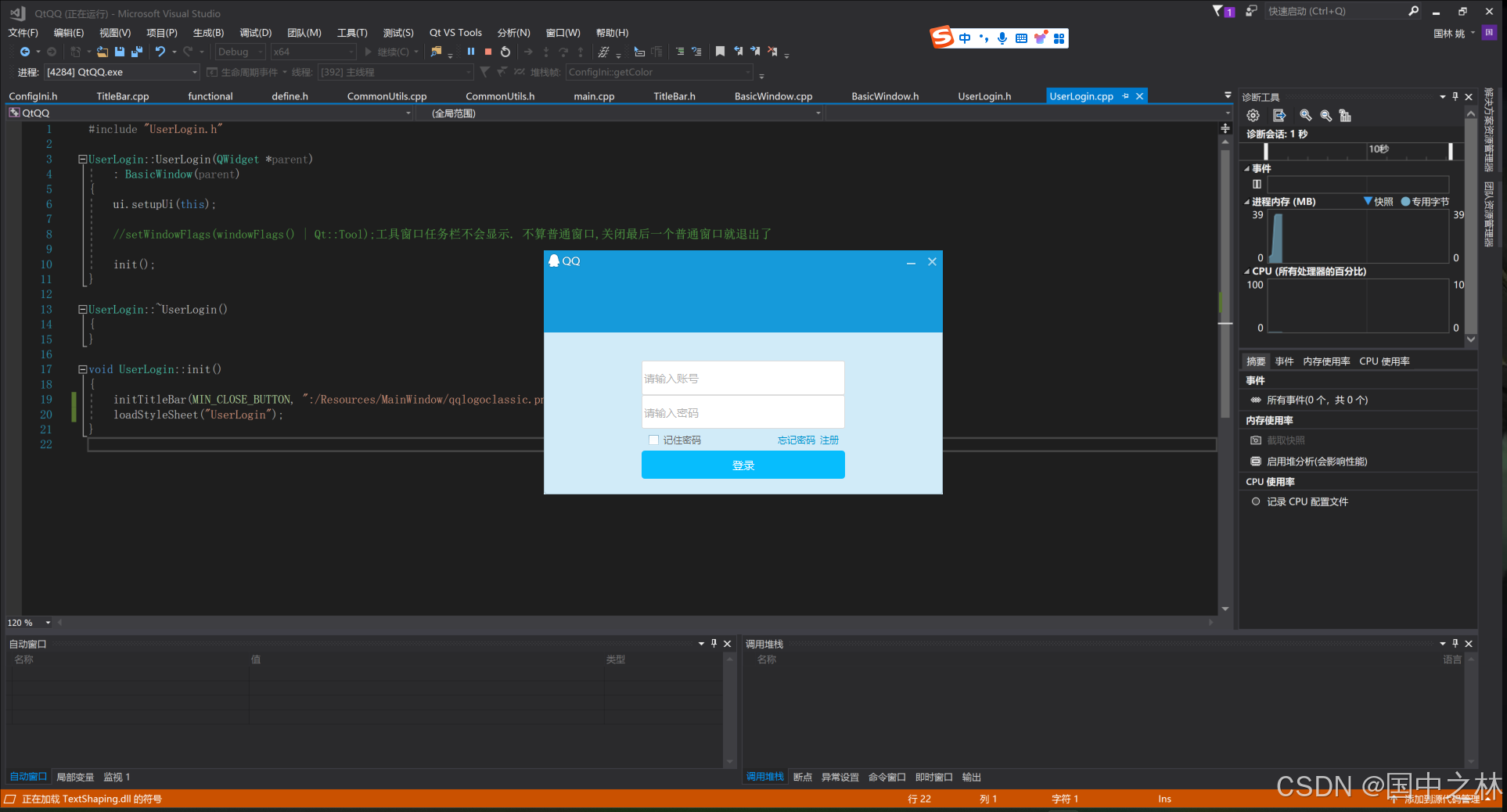1507x812 pixels.
Task: Select 记录 CPU 配置文件 radio option
Action: 1256,501
